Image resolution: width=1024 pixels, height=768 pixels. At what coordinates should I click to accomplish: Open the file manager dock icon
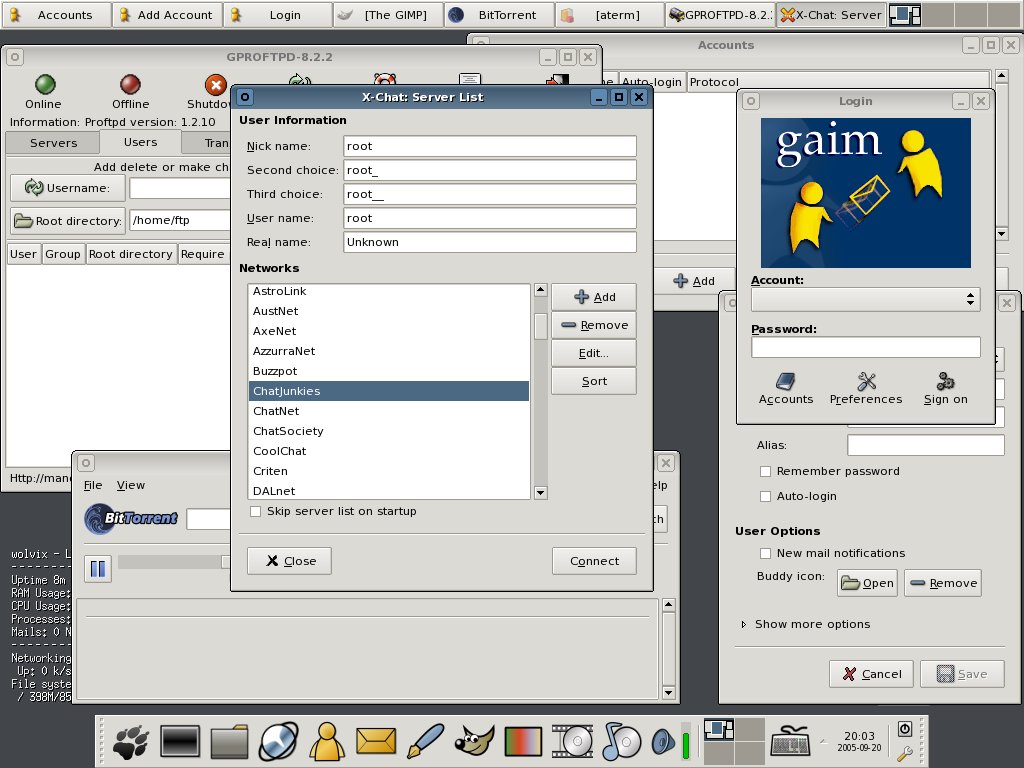(x=229, y=743)
